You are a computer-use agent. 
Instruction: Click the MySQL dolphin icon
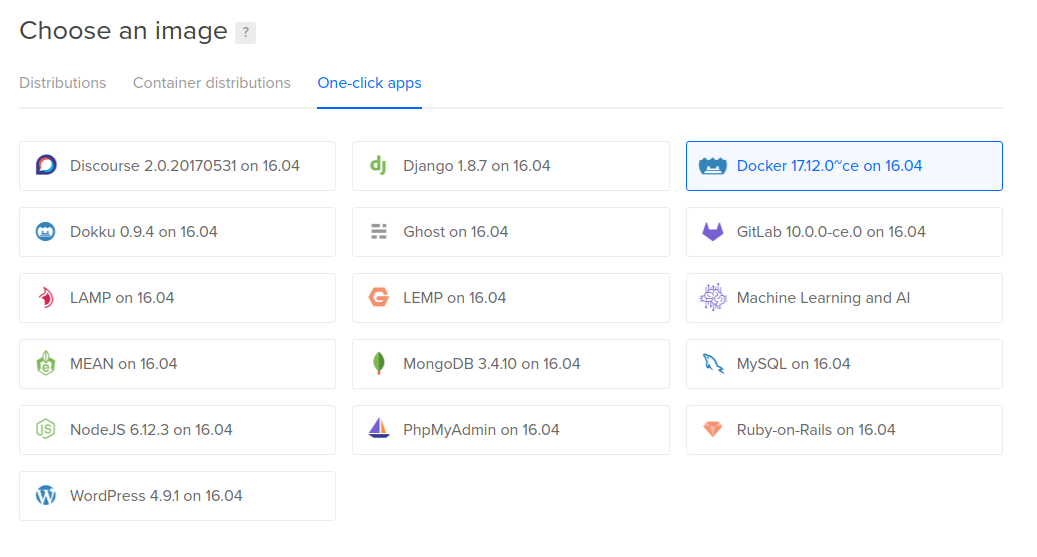click(713, 363)
